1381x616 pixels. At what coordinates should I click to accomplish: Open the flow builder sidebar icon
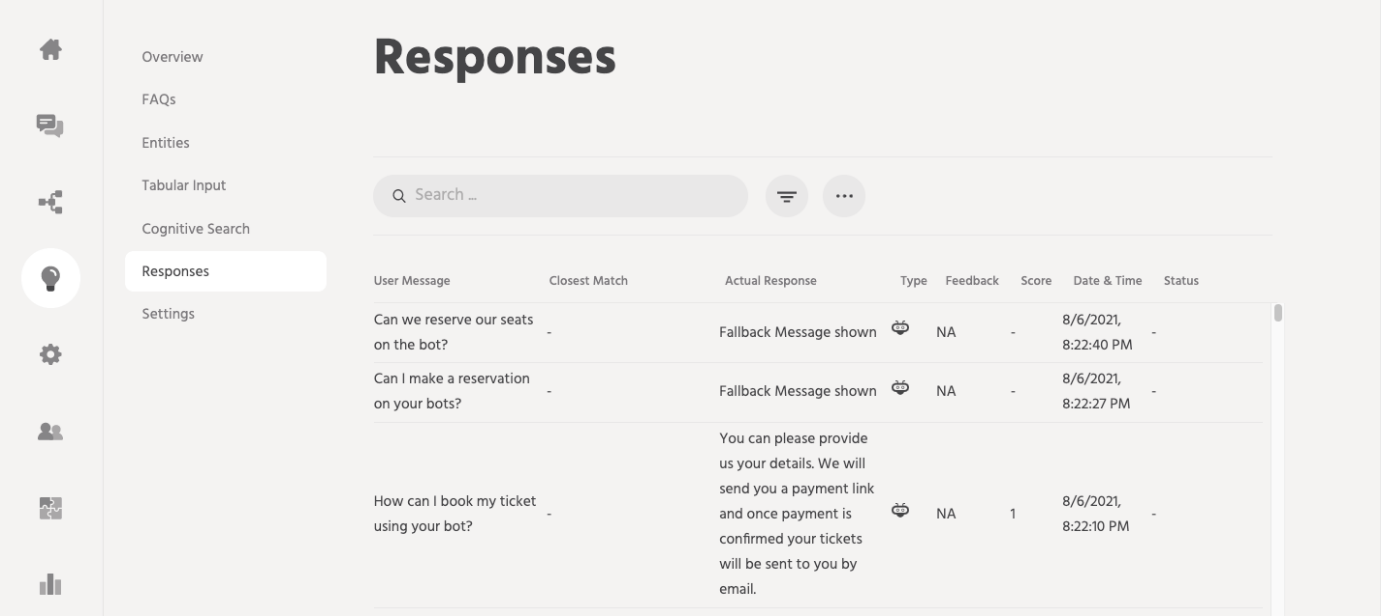(x=50, y=202)
